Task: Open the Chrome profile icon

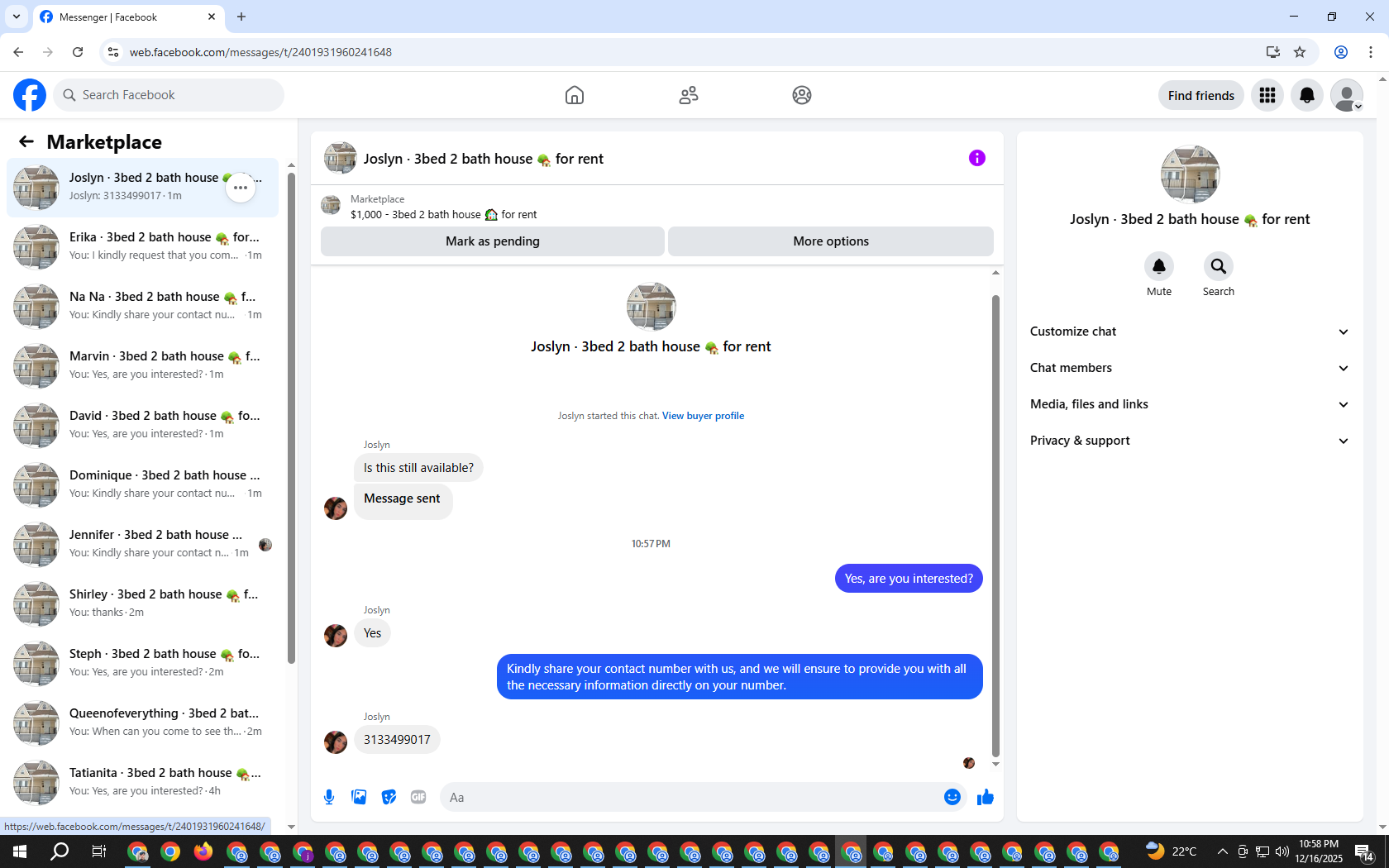Action: (1341, 52)
